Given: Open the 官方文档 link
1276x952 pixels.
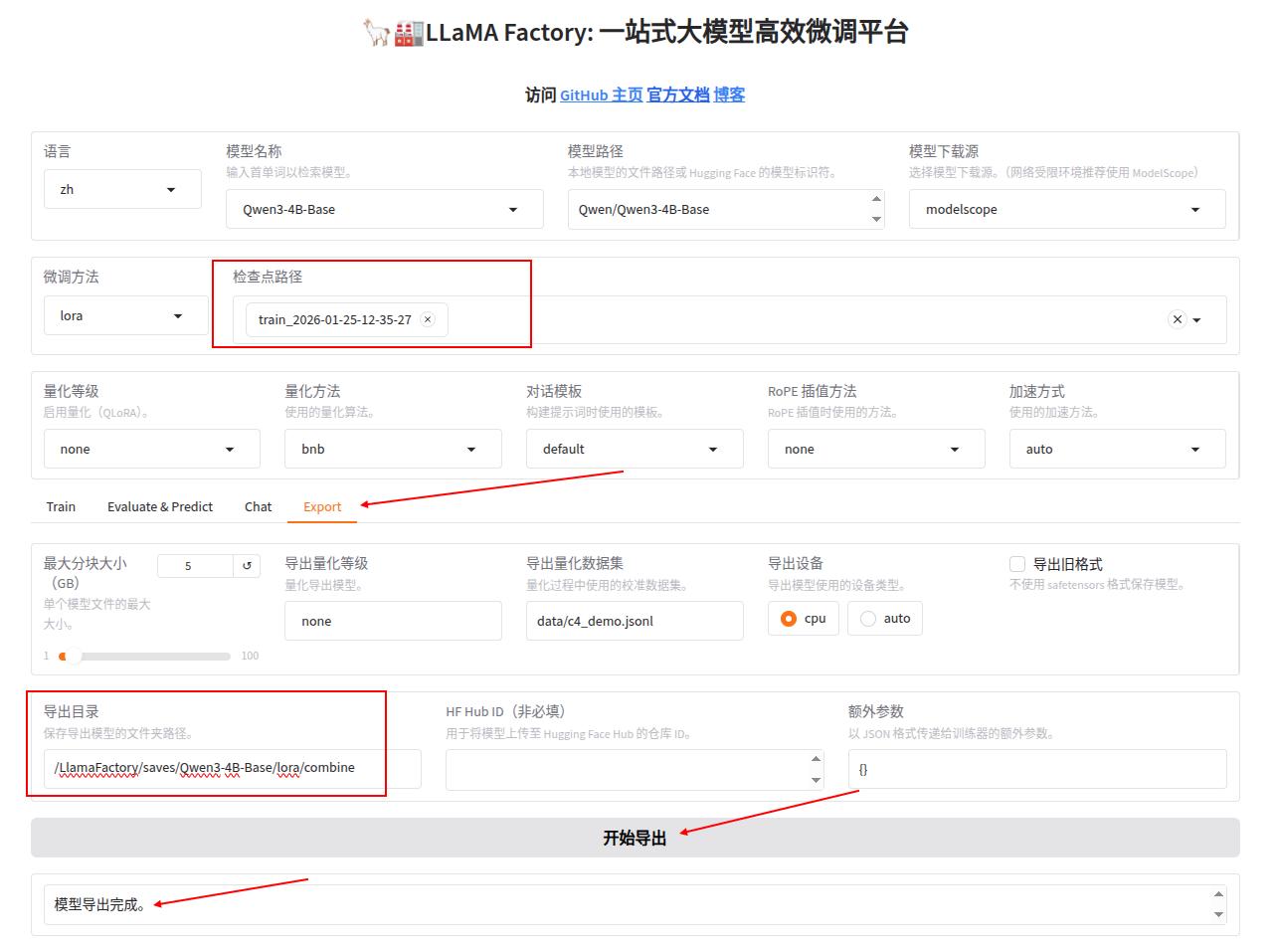Looking at the screenshot, I should (678, 95).
